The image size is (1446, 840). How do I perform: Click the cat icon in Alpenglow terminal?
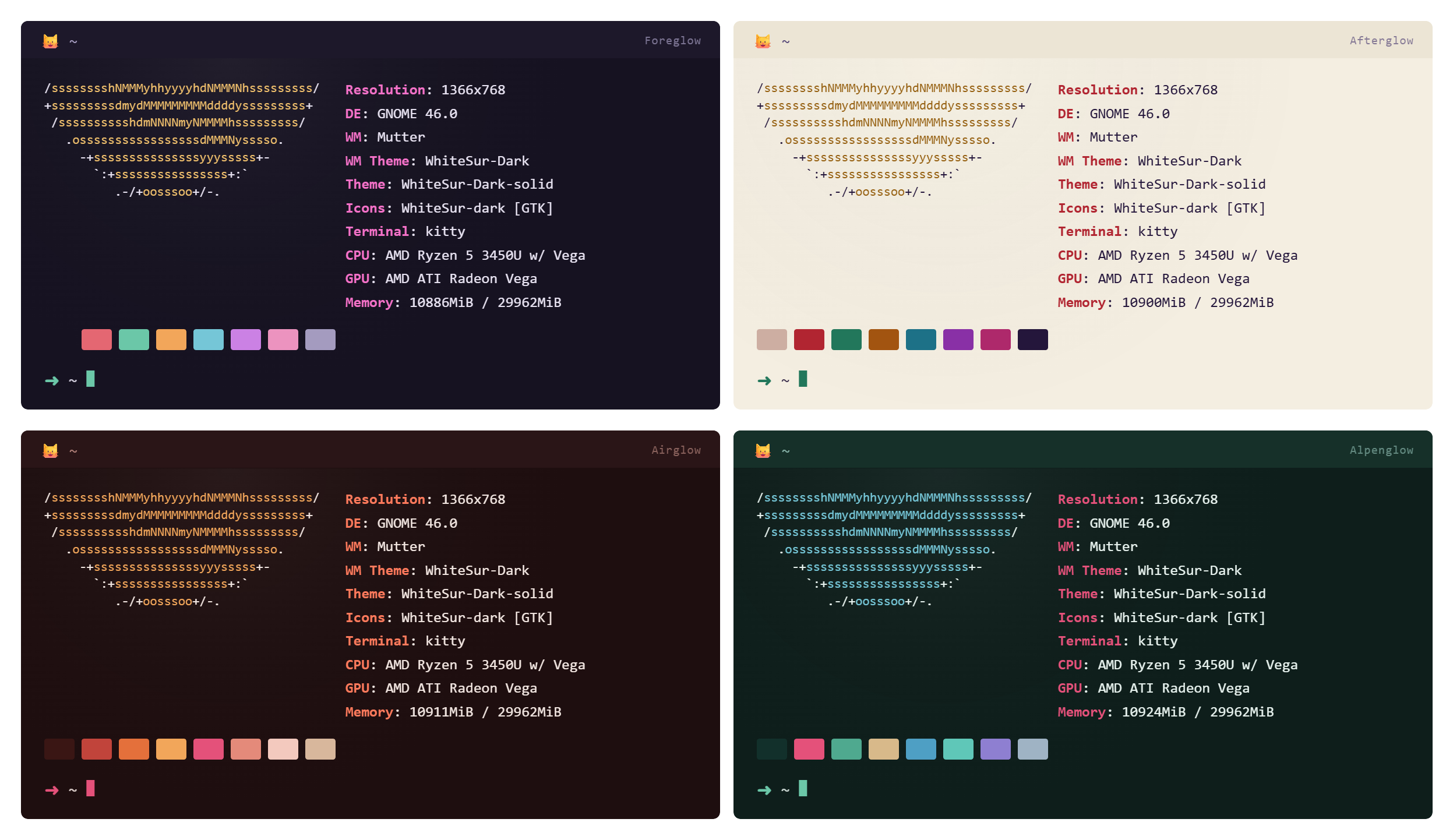(x=763, y=451)
